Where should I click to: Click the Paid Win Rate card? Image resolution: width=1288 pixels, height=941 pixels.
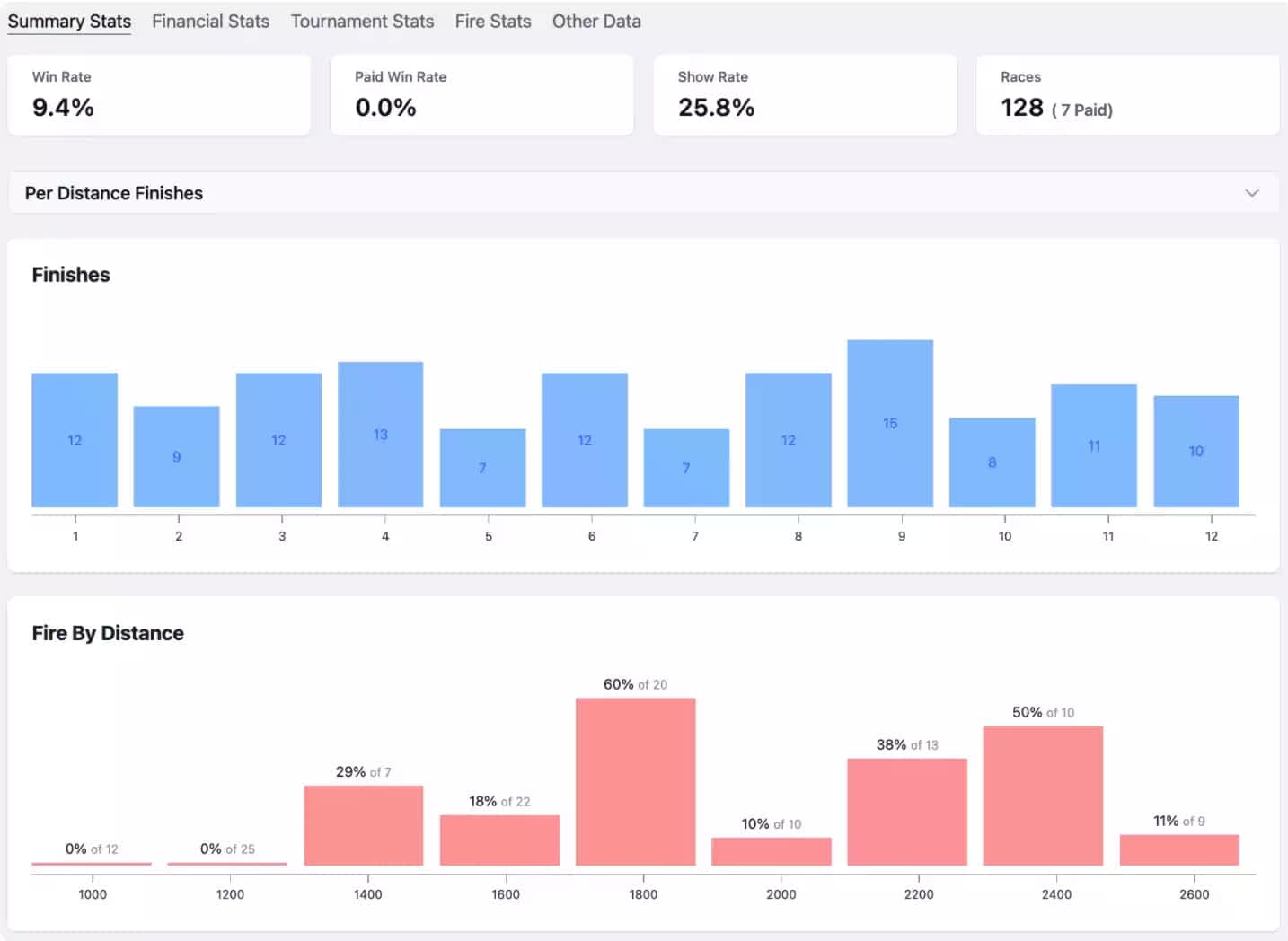click(x=481, y=95)
